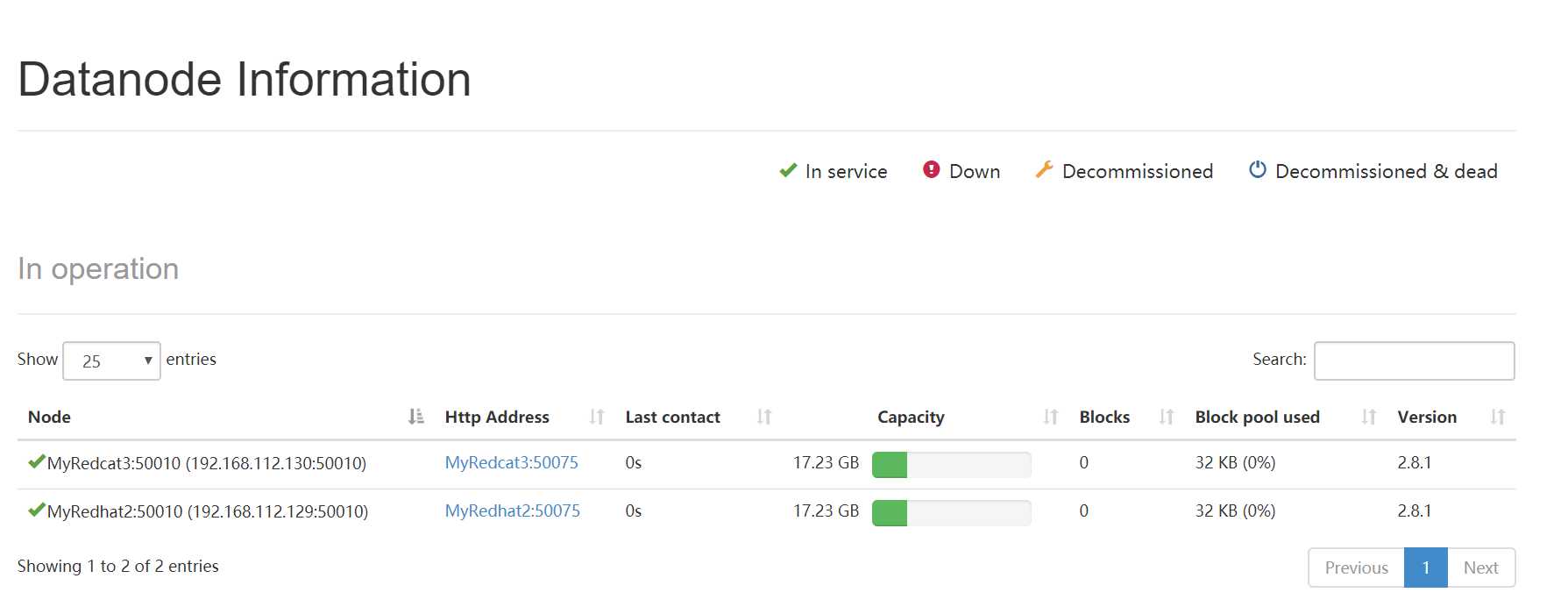Click the MyRedcat3 node green checkmark
The image size is (1568, 614).
[x=36, y=461]
